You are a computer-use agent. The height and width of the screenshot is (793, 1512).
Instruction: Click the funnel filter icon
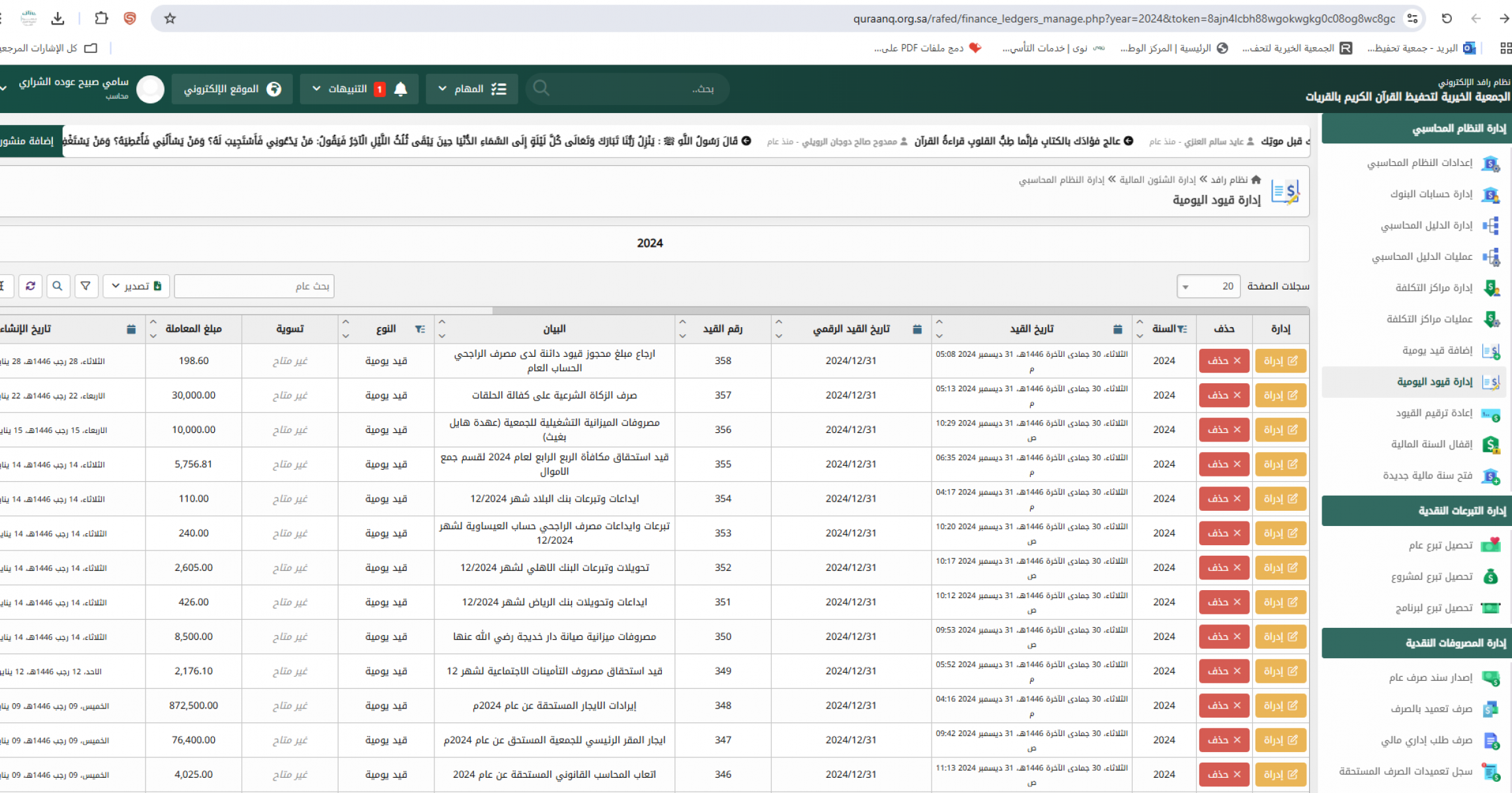point(86,286)
